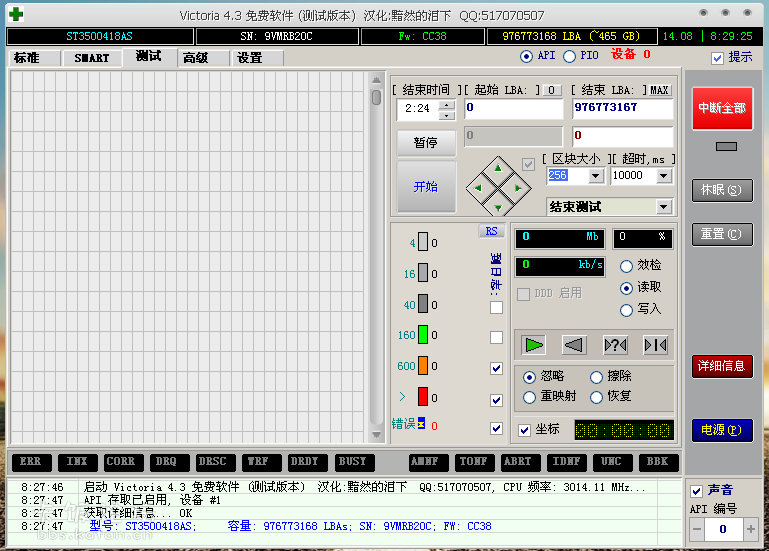Click the 暂停 pause button
769x551 pixels.
point(426,143)
